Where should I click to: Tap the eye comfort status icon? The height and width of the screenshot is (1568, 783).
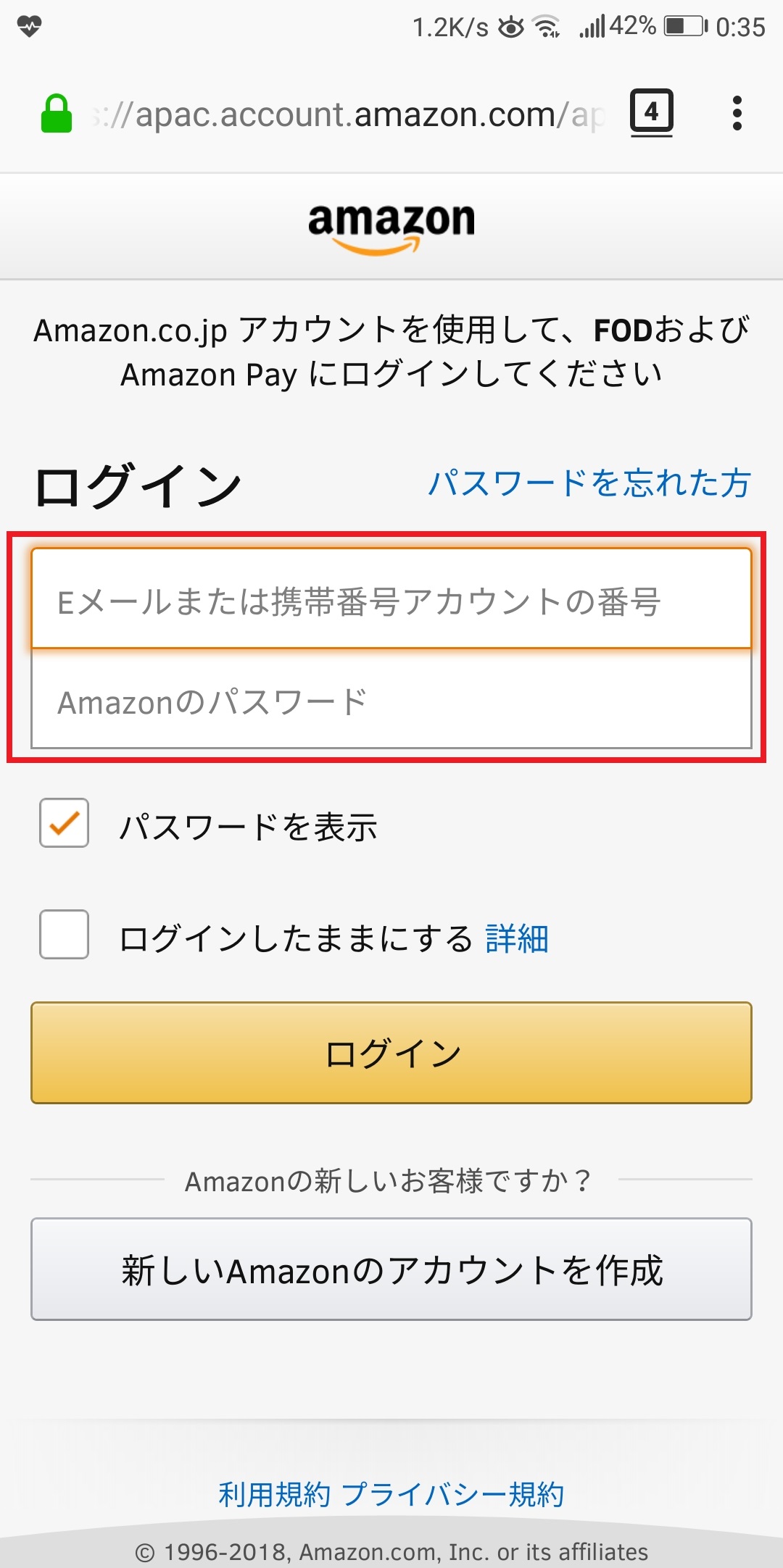511,28
